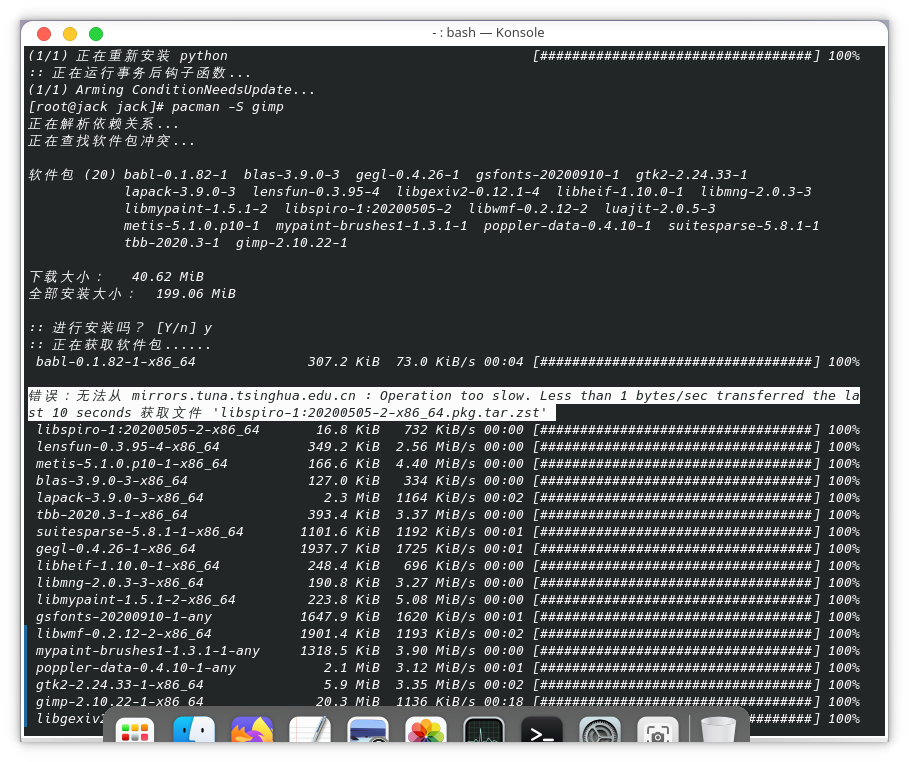Click the bash Konsole title bar
This screenshot has height=762, width=909.
488,33
